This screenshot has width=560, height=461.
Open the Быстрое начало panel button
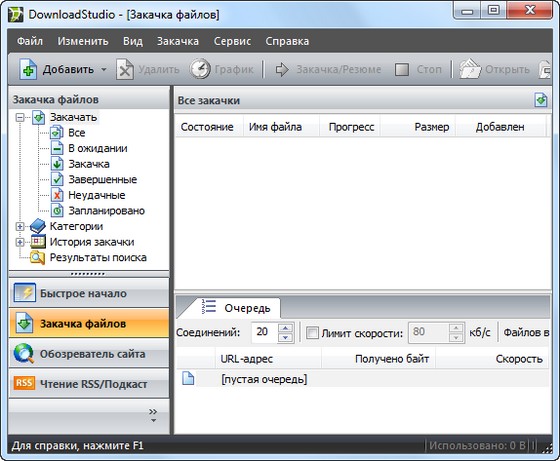(89, 293)
